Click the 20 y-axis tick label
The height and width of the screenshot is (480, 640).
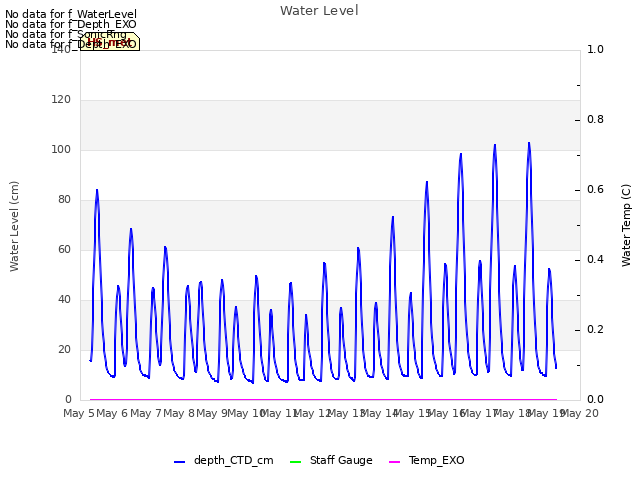pyautogui.click(x=64, y=349)
